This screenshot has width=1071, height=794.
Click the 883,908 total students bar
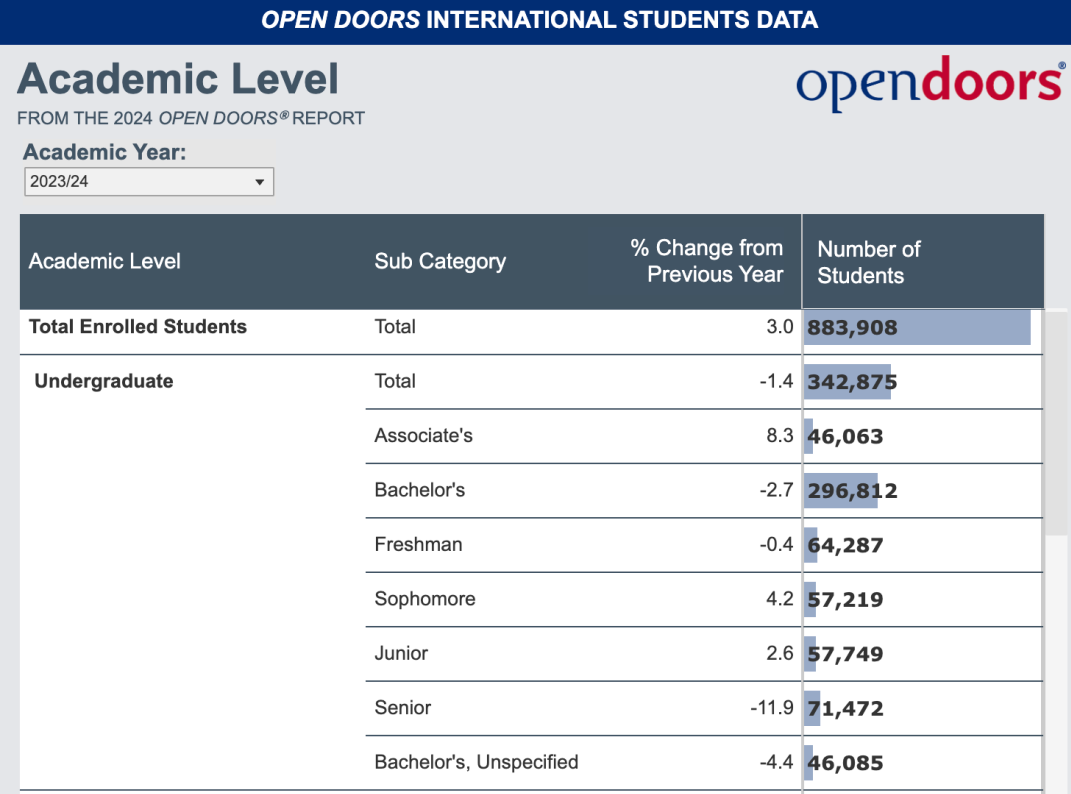[x=917, y=327]
